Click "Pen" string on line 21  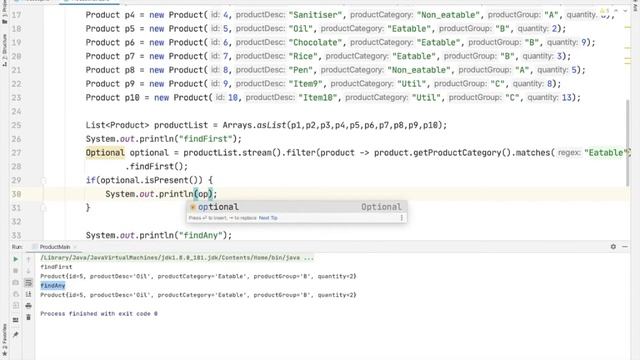click(300, 70)
